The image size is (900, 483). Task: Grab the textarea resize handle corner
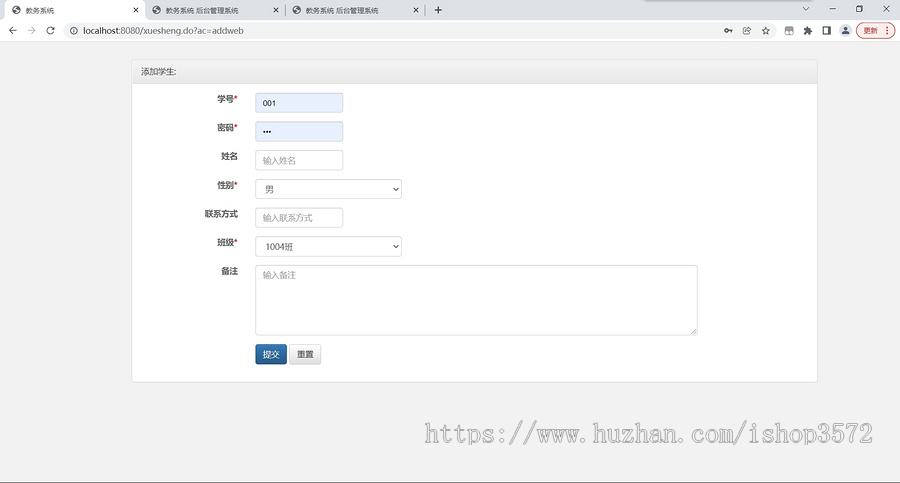coord(693,331)
